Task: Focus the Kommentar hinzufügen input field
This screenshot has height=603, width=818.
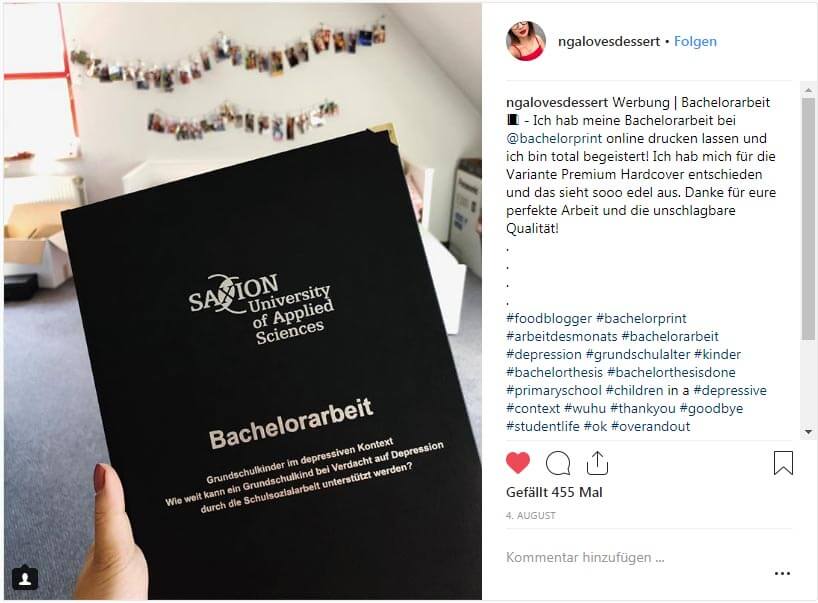Action: click(x=634, y=557)
